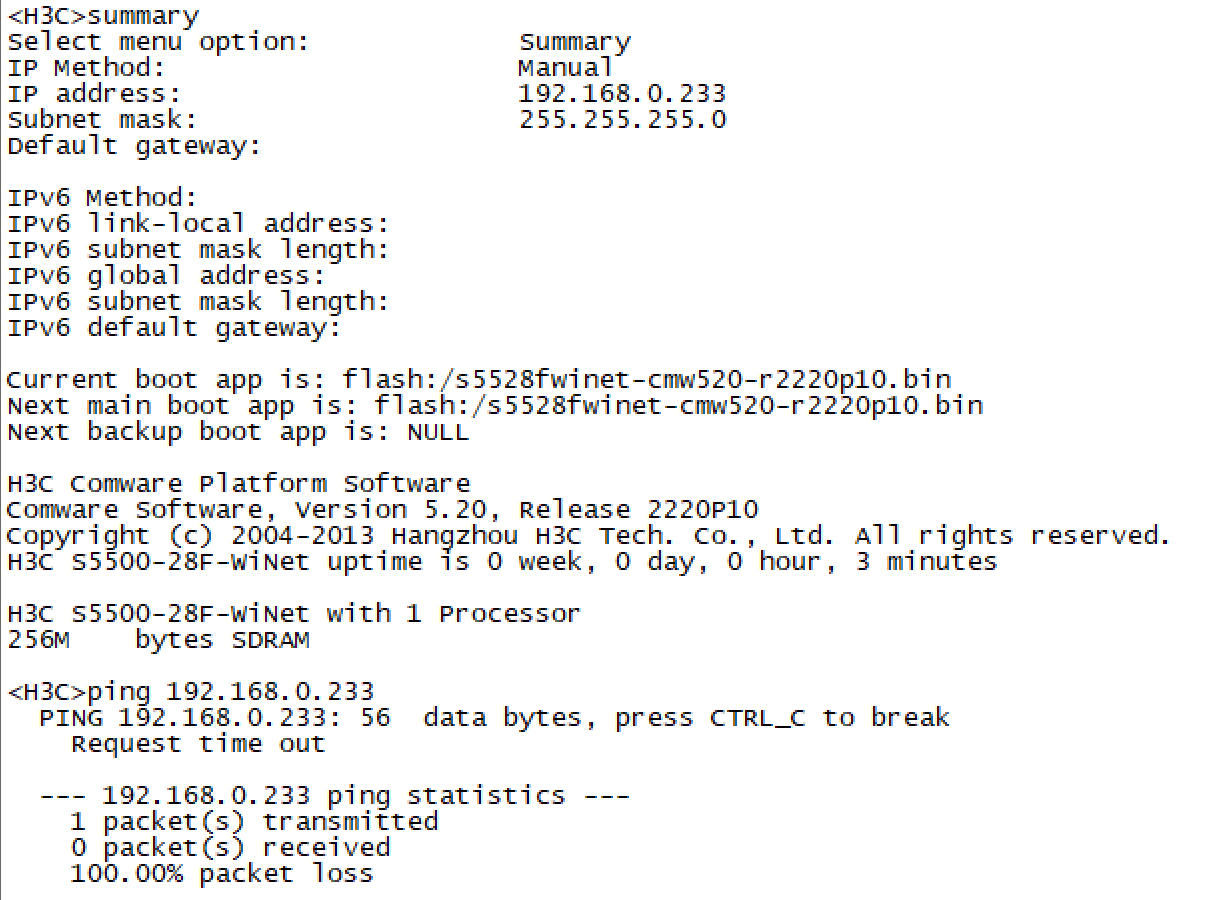Click the 'Next main boot app is' line

click(495, 406)
